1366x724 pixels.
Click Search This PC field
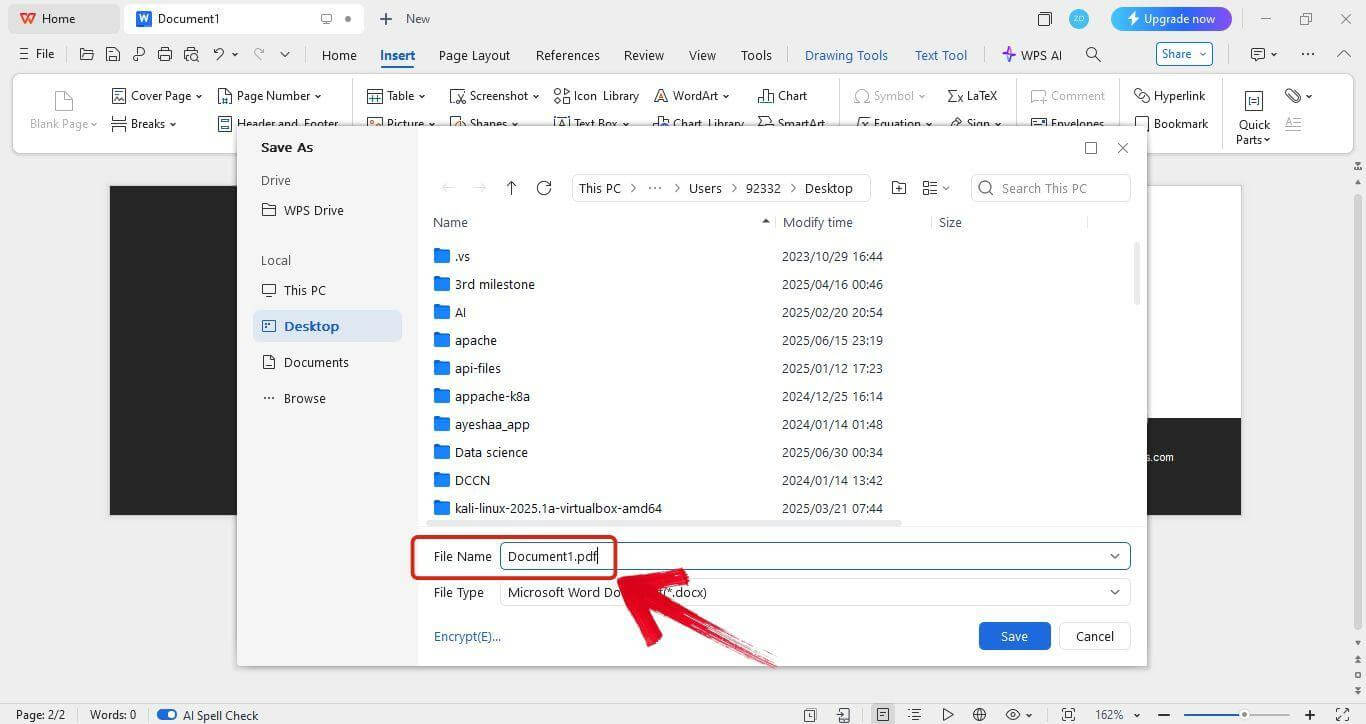click(1051, 188)
